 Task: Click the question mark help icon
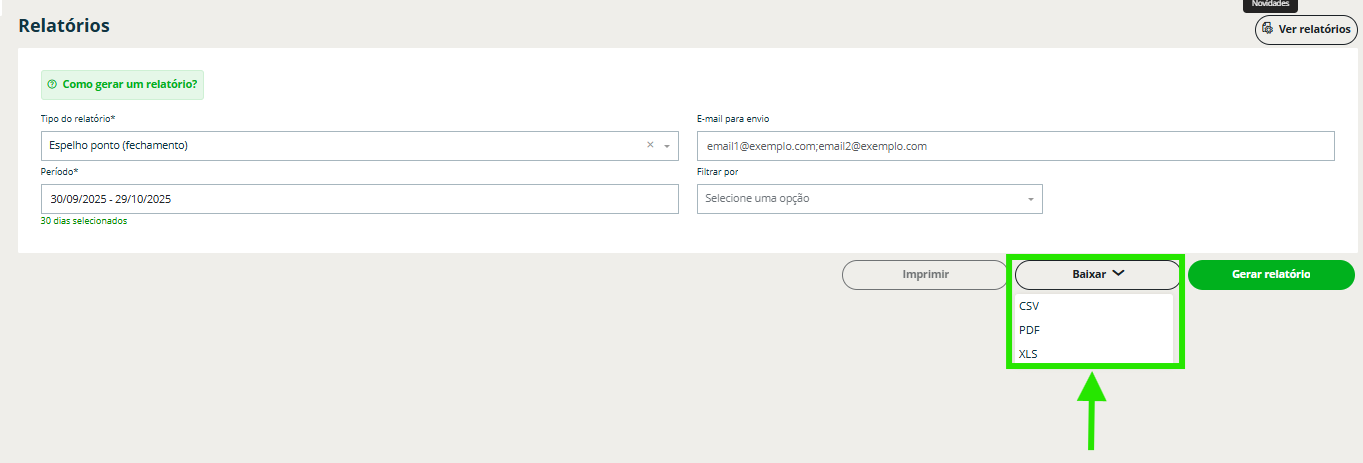(52, 85)
